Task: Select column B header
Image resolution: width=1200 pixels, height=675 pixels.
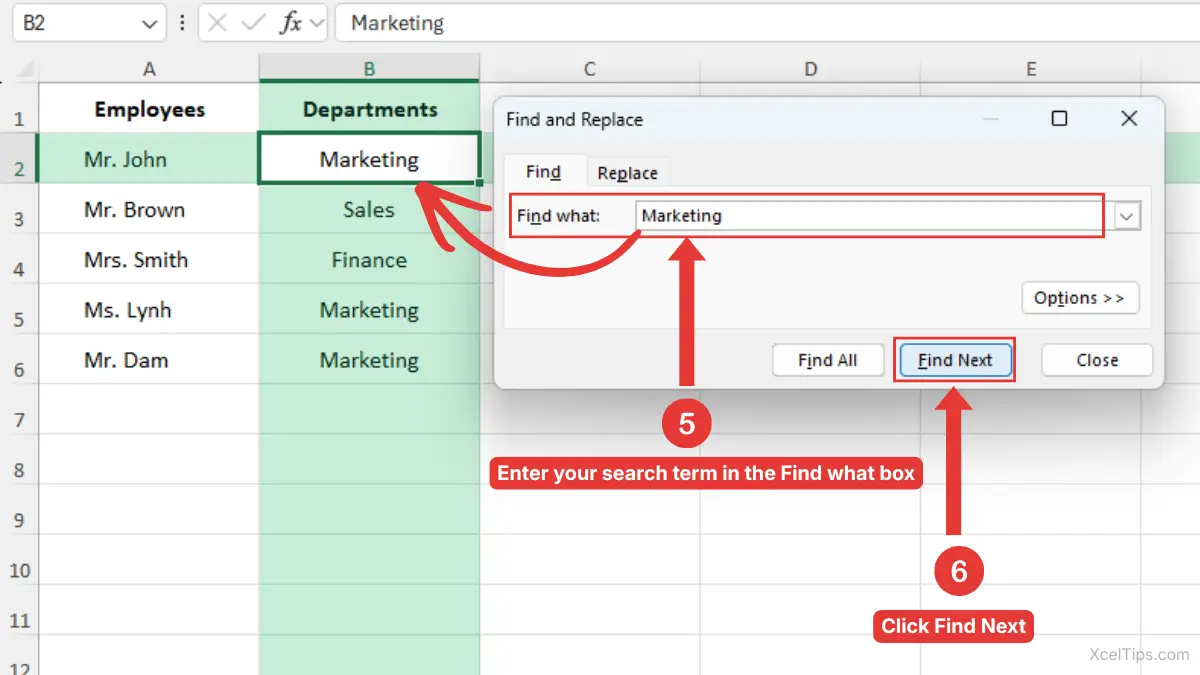Action: point(370,69)
